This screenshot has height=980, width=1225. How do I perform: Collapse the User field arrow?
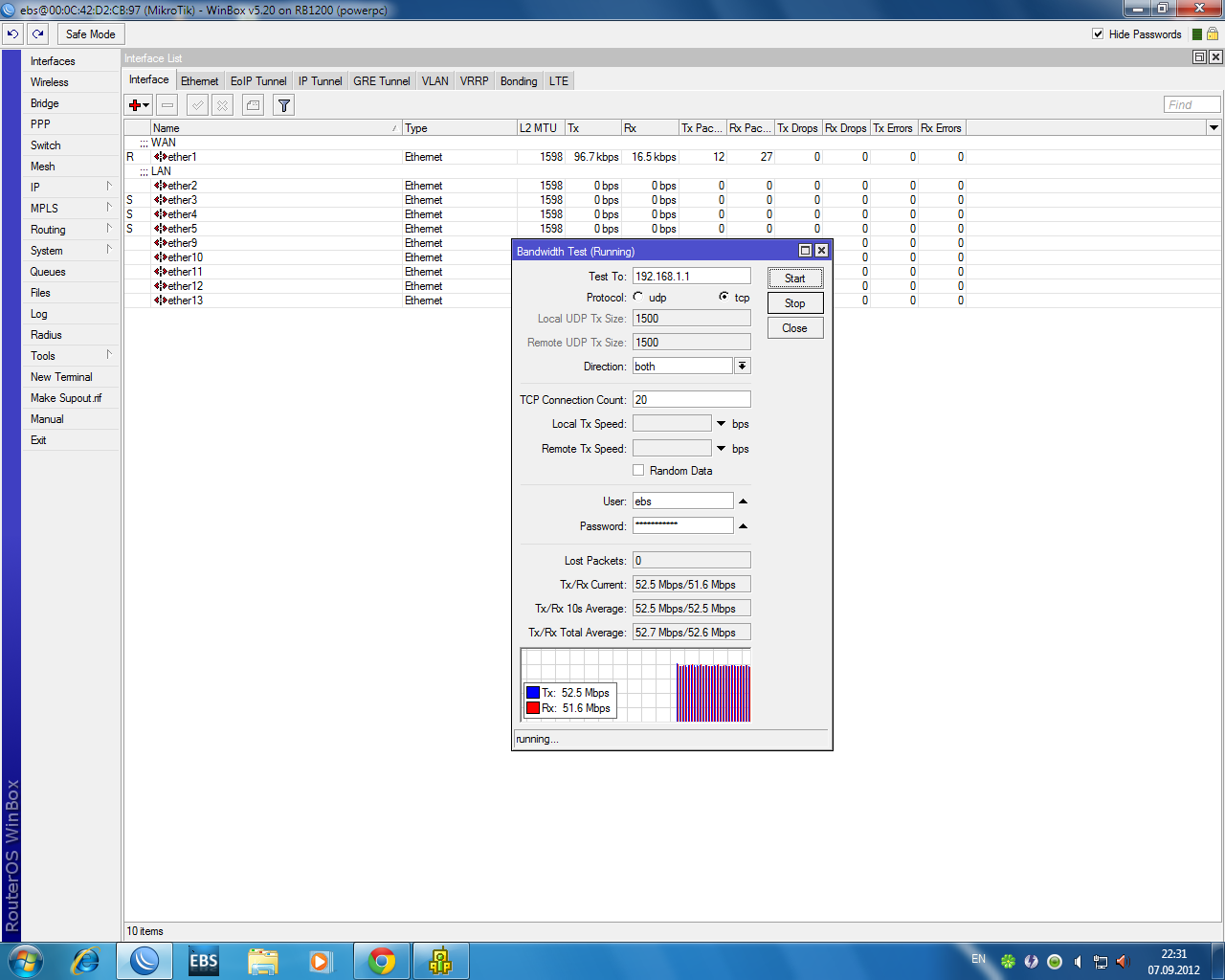click(x=743, y=501)
